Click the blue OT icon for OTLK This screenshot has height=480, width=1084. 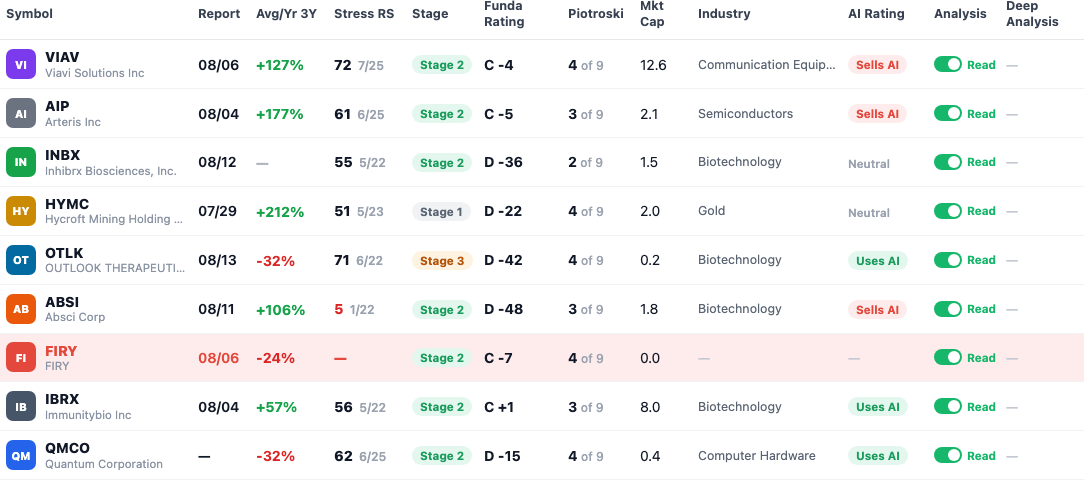coord(21,260)
